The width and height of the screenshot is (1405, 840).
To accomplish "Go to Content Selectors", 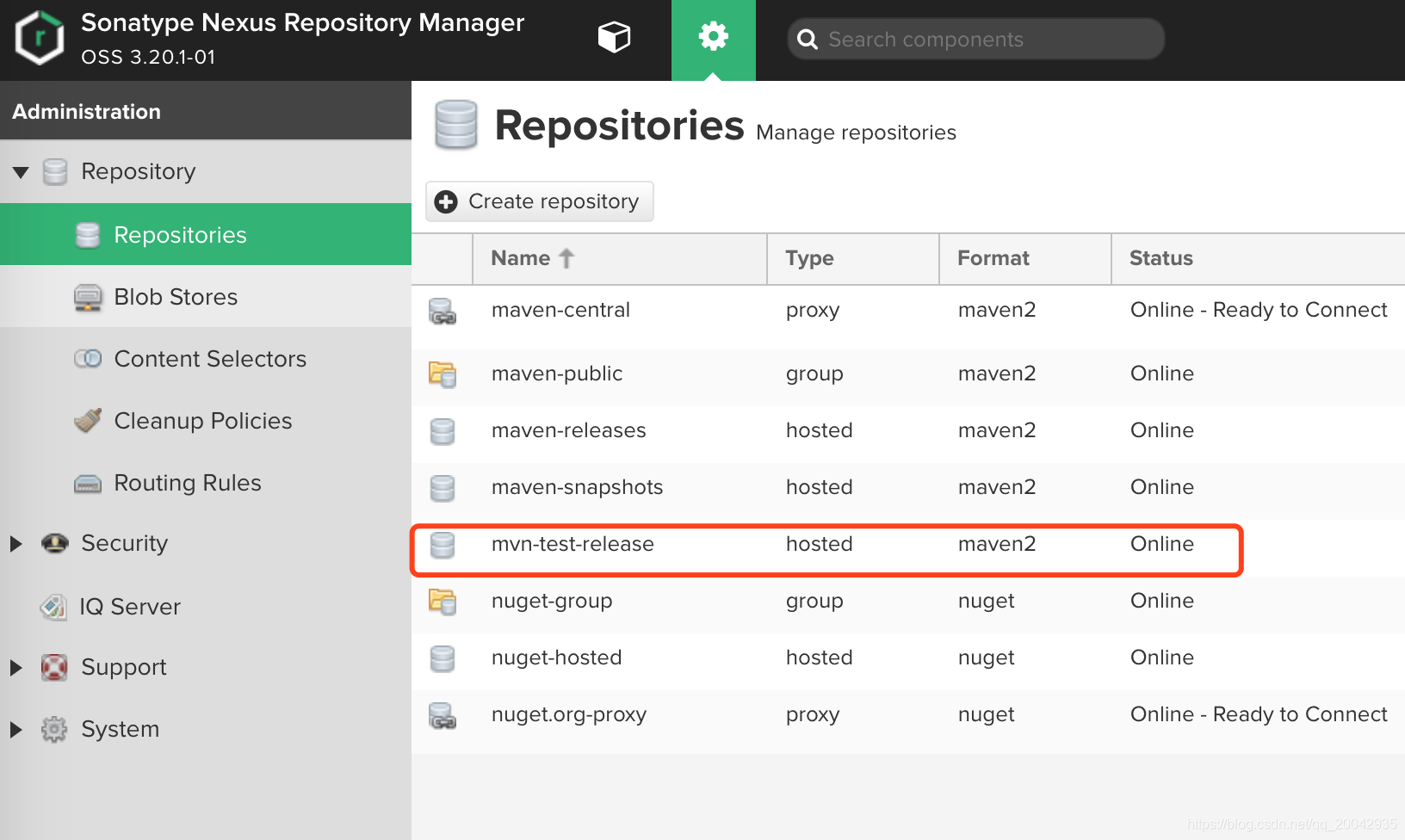I will [209, 359].
